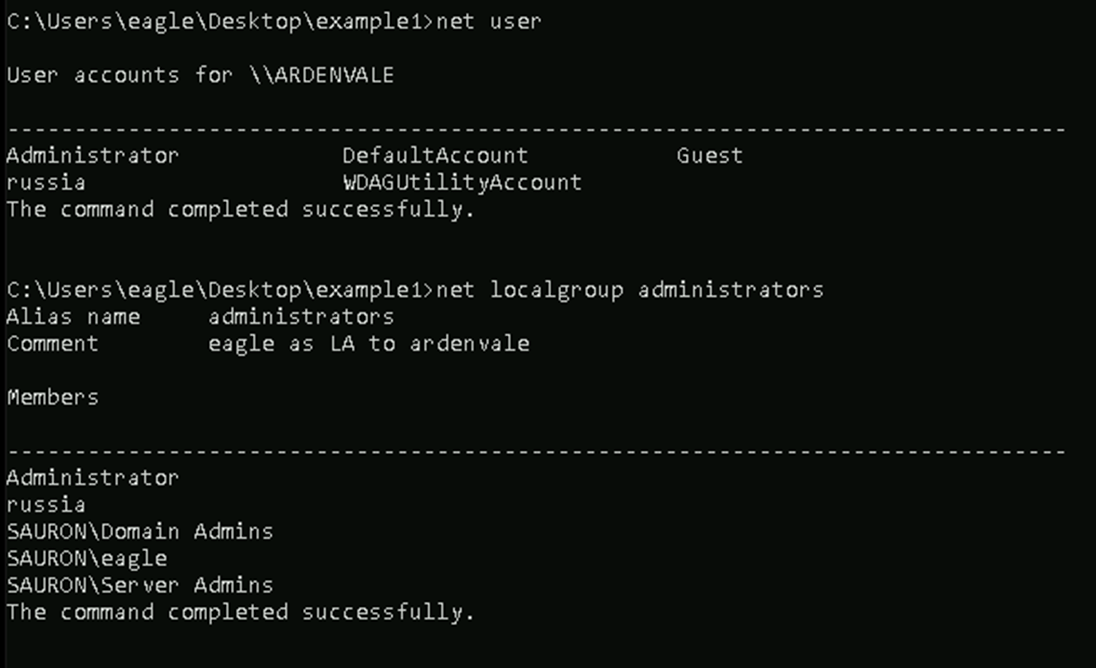1096x668 pixels.
Task: Select the SAURON\Domain Admins member
Action: coord(139,532)
